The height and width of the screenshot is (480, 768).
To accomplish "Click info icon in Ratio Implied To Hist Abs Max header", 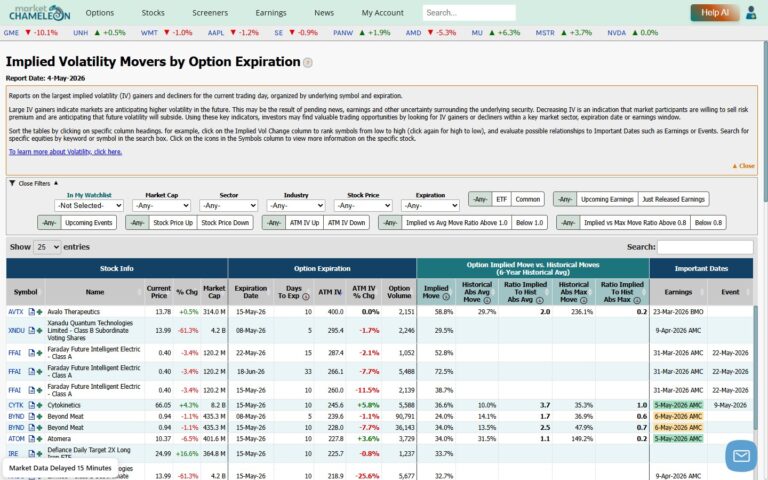I will click(x=636, y=300).
